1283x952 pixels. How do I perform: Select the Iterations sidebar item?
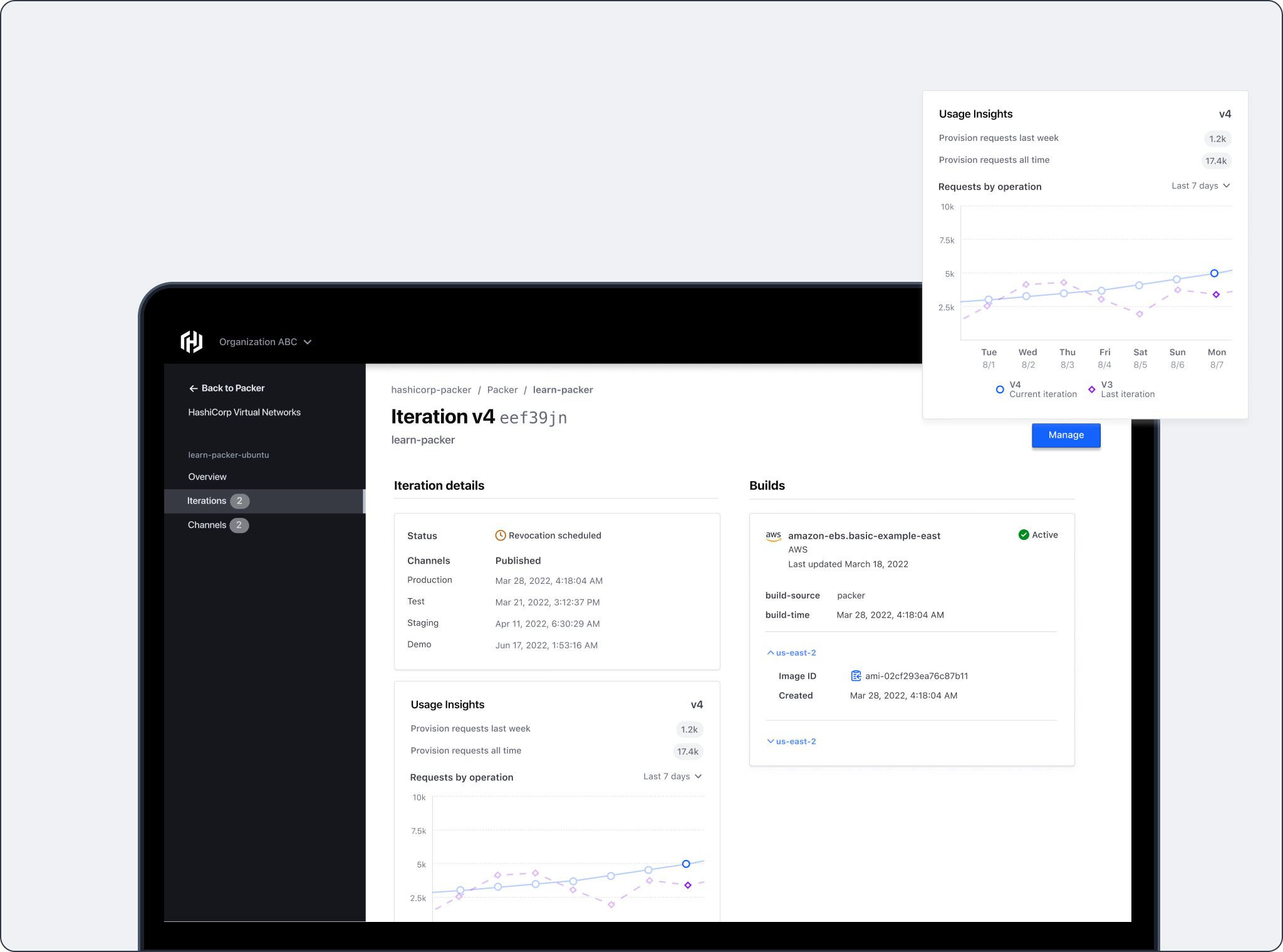(207, 501)
